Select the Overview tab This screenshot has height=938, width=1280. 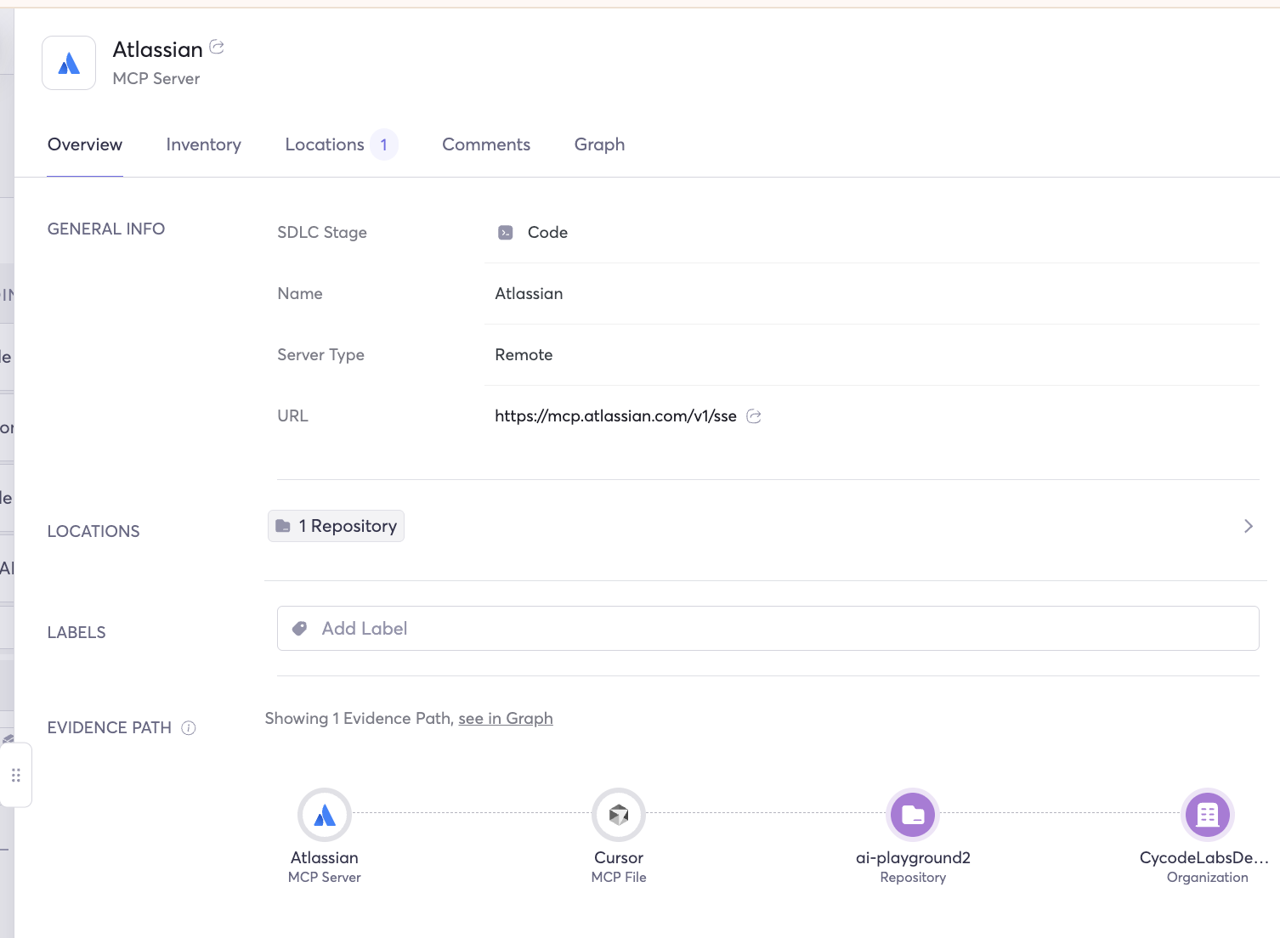[85, 145]
